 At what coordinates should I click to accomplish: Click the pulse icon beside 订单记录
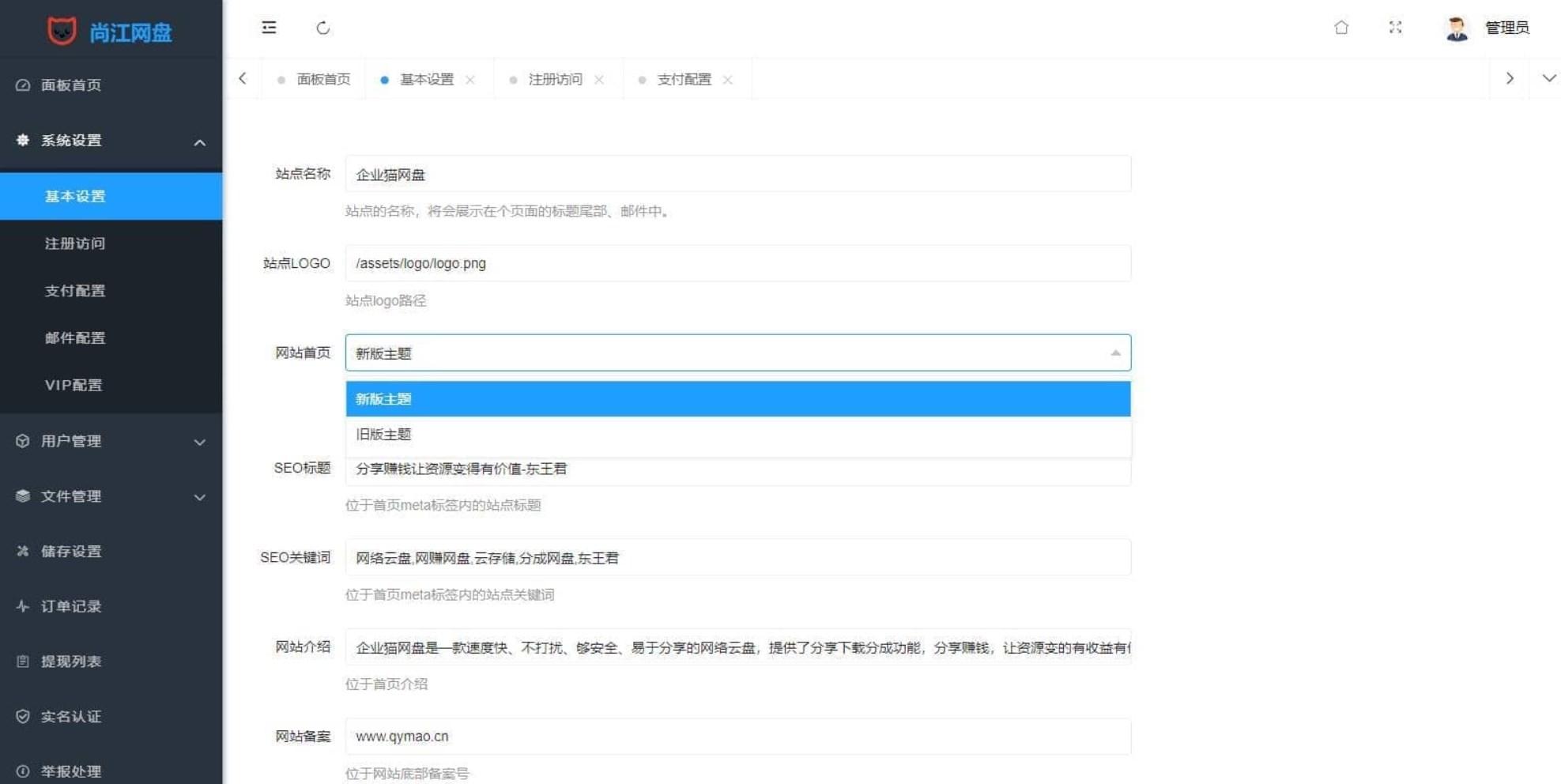(x=23, y=606)
